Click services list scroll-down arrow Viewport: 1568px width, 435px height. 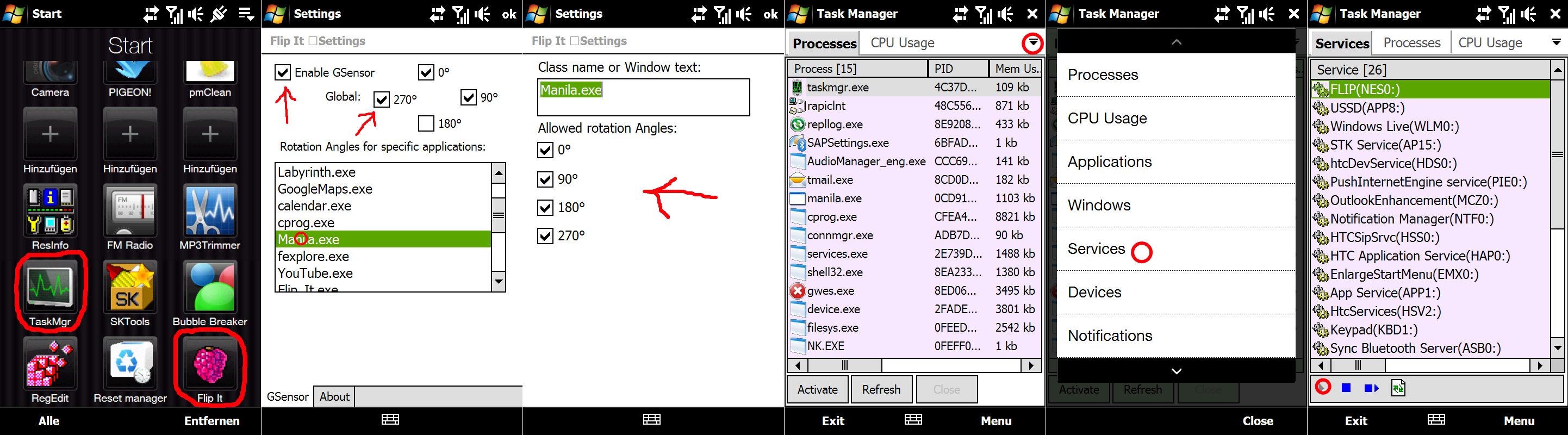[x=1558, y=348]
